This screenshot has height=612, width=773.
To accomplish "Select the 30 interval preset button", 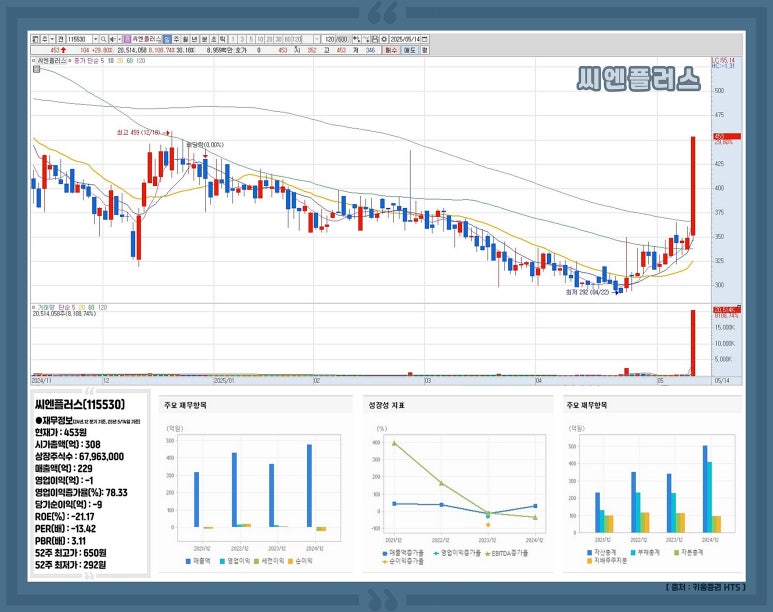I will point(278,39).
